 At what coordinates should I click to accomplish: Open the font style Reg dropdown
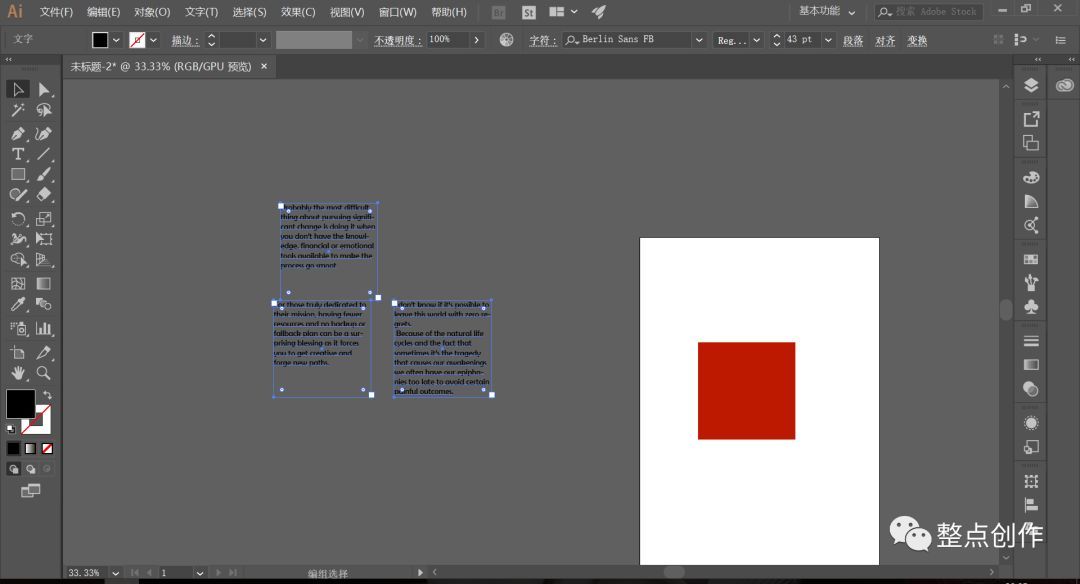coord(756,40)
